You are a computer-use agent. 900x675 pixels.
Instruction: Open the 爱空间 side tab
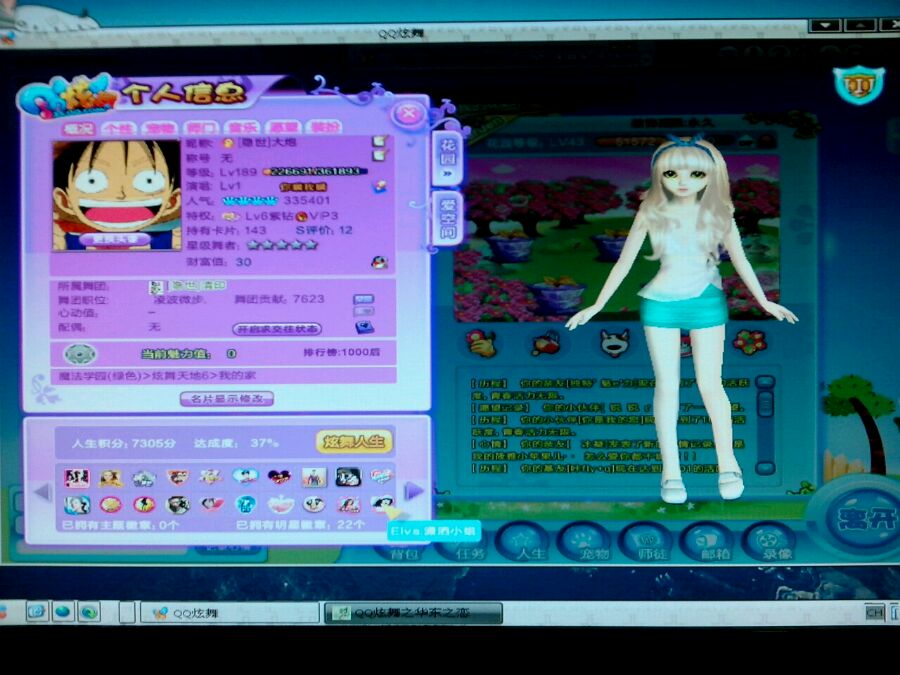448,217
